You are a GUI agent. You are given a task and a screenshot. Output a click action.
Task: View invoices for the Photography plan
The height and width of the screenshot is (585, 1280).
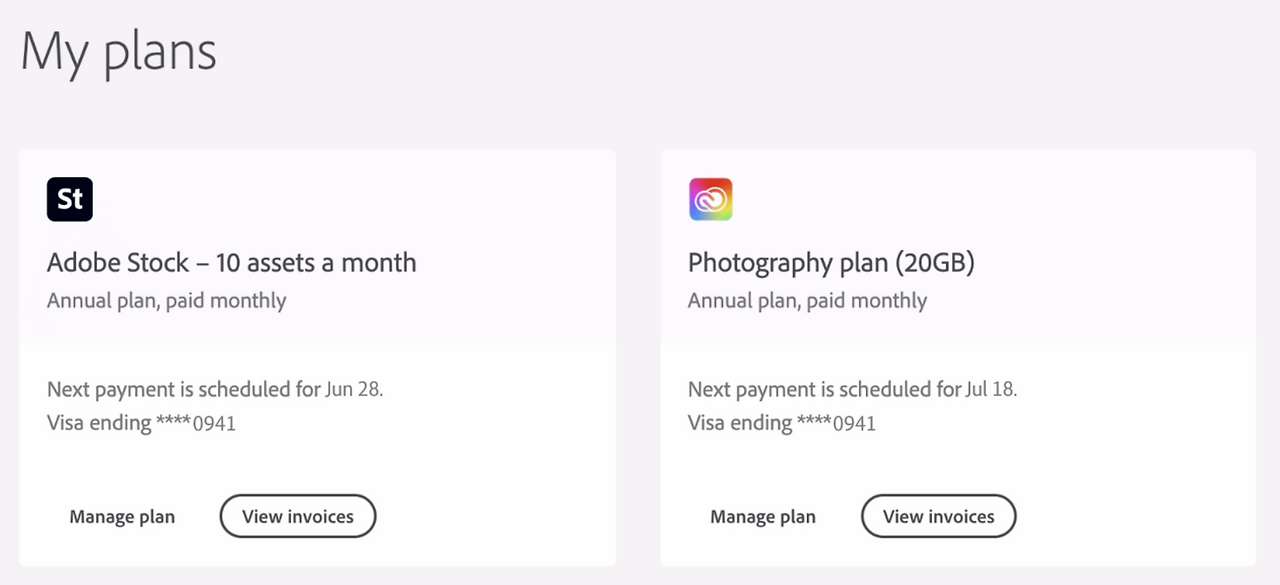pos(938,517)
